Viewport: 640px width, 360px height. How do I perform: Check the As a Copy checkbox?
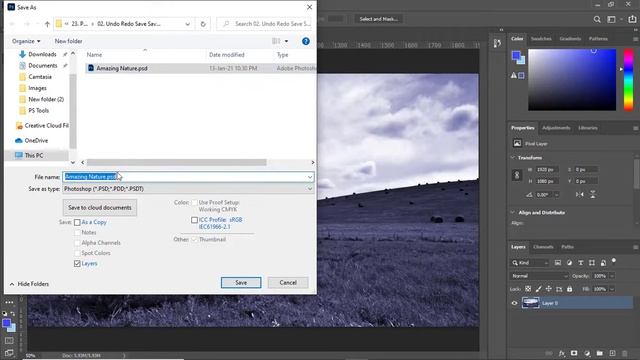[x=77, y=222]
